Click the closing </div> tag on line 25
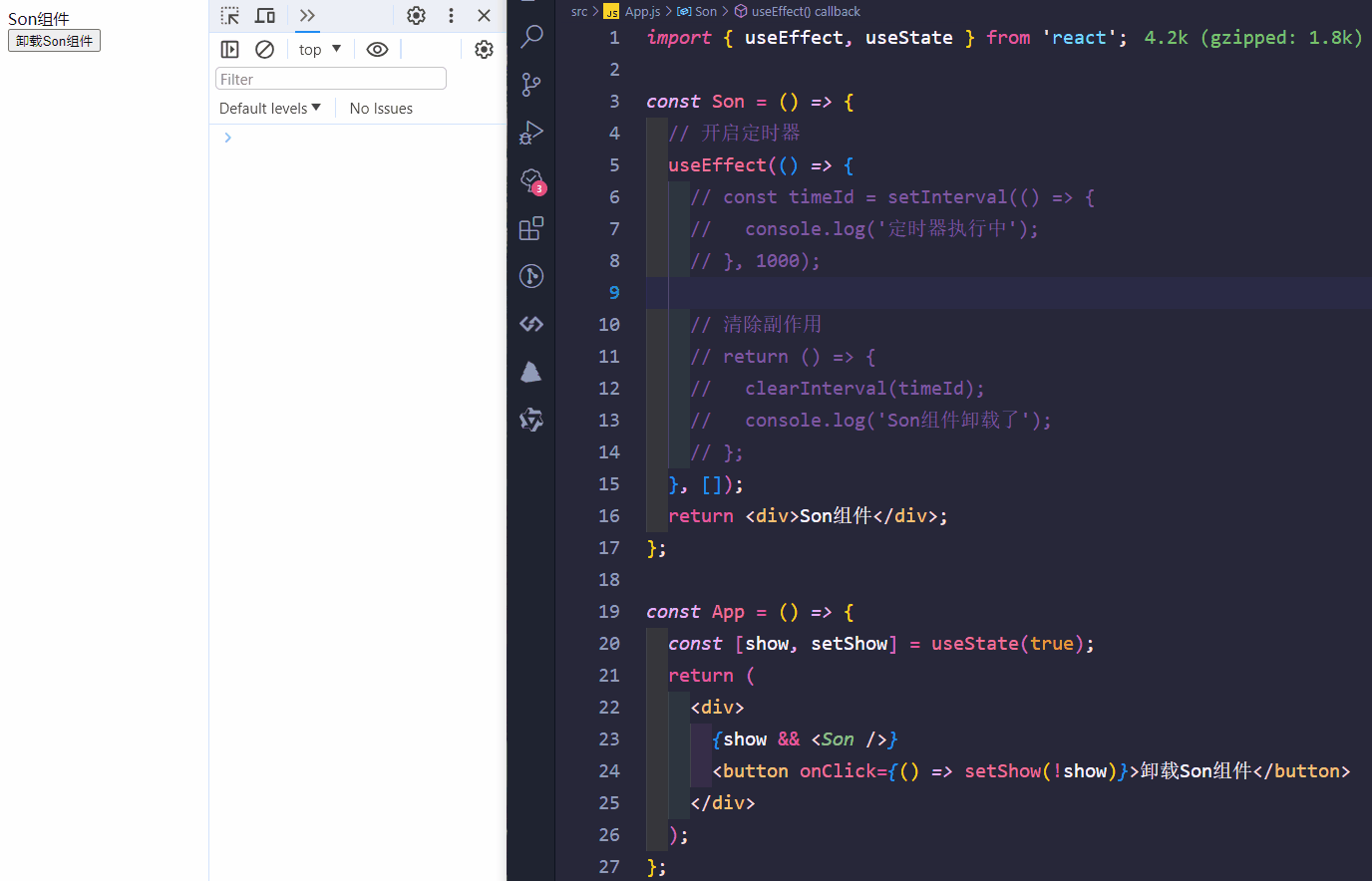 723,803
